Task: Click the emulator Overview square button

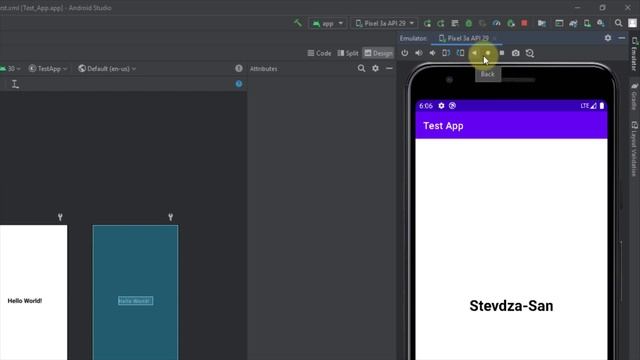Action: 502,53
